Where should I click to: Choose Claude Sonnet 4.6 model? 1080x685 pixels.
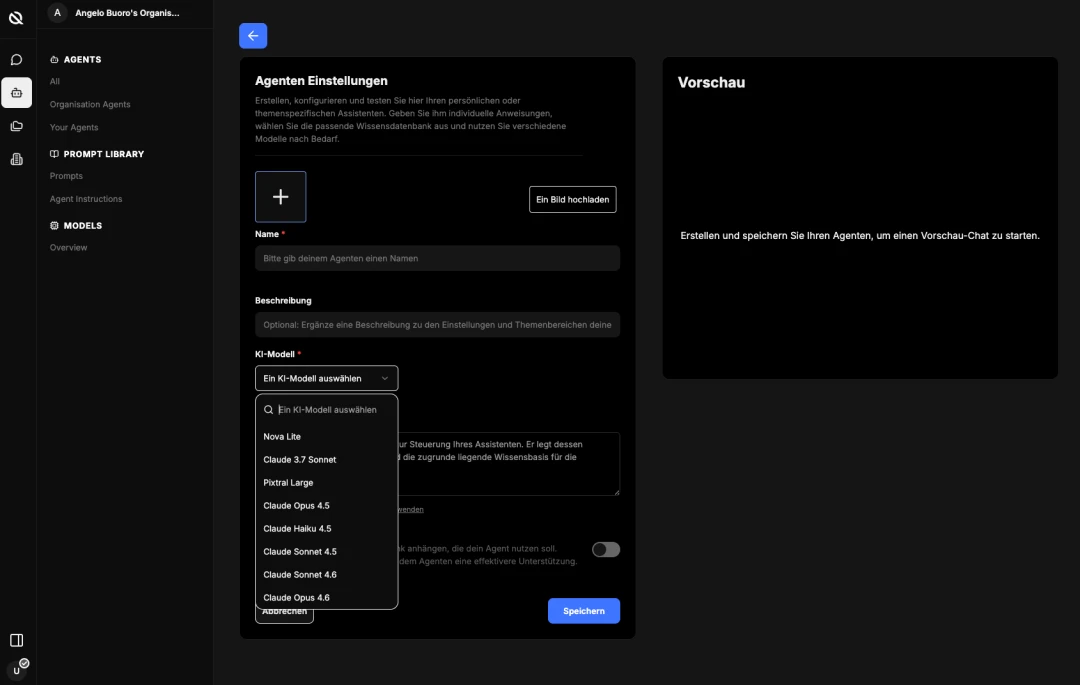[326, 575]
